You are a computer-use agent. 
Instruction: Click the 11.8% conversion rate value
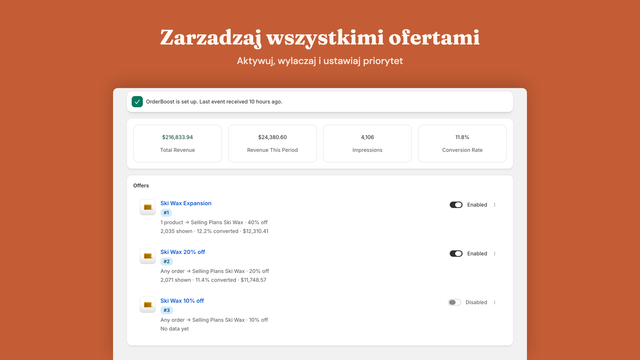[x=462, y=137]
